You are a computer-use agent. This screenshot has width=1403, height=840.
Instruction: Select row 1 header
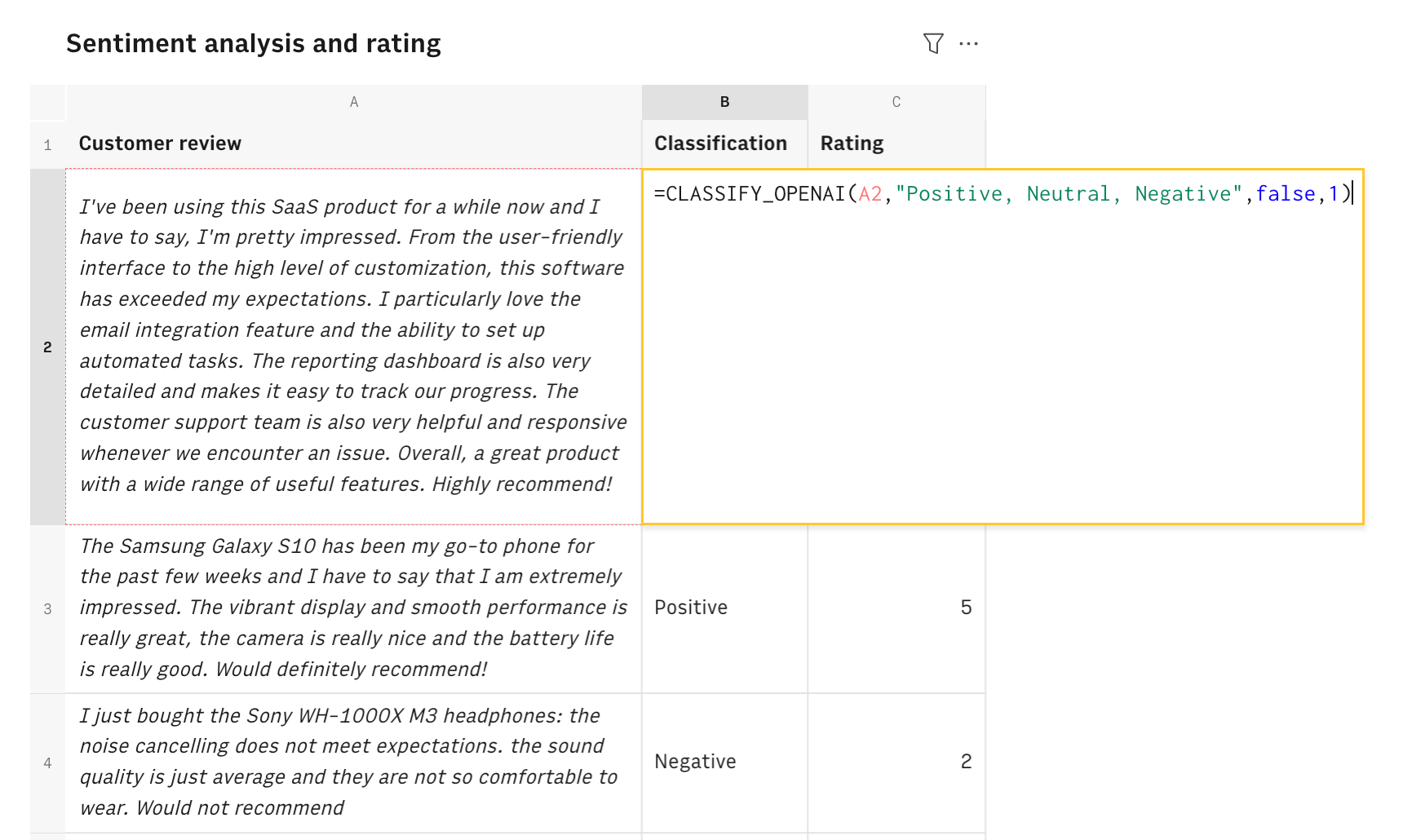coord(47,144)
